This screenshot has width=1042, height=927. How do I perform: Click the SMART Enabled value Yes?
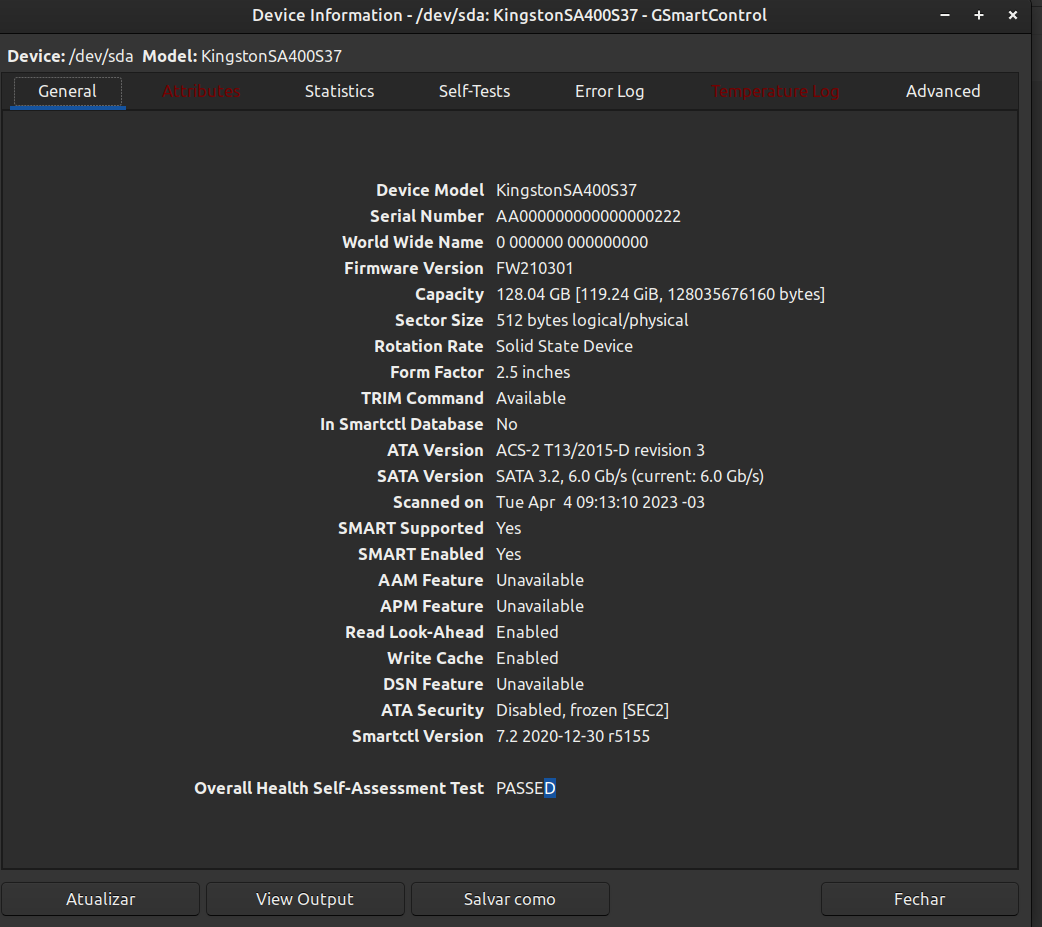(508, 554)
